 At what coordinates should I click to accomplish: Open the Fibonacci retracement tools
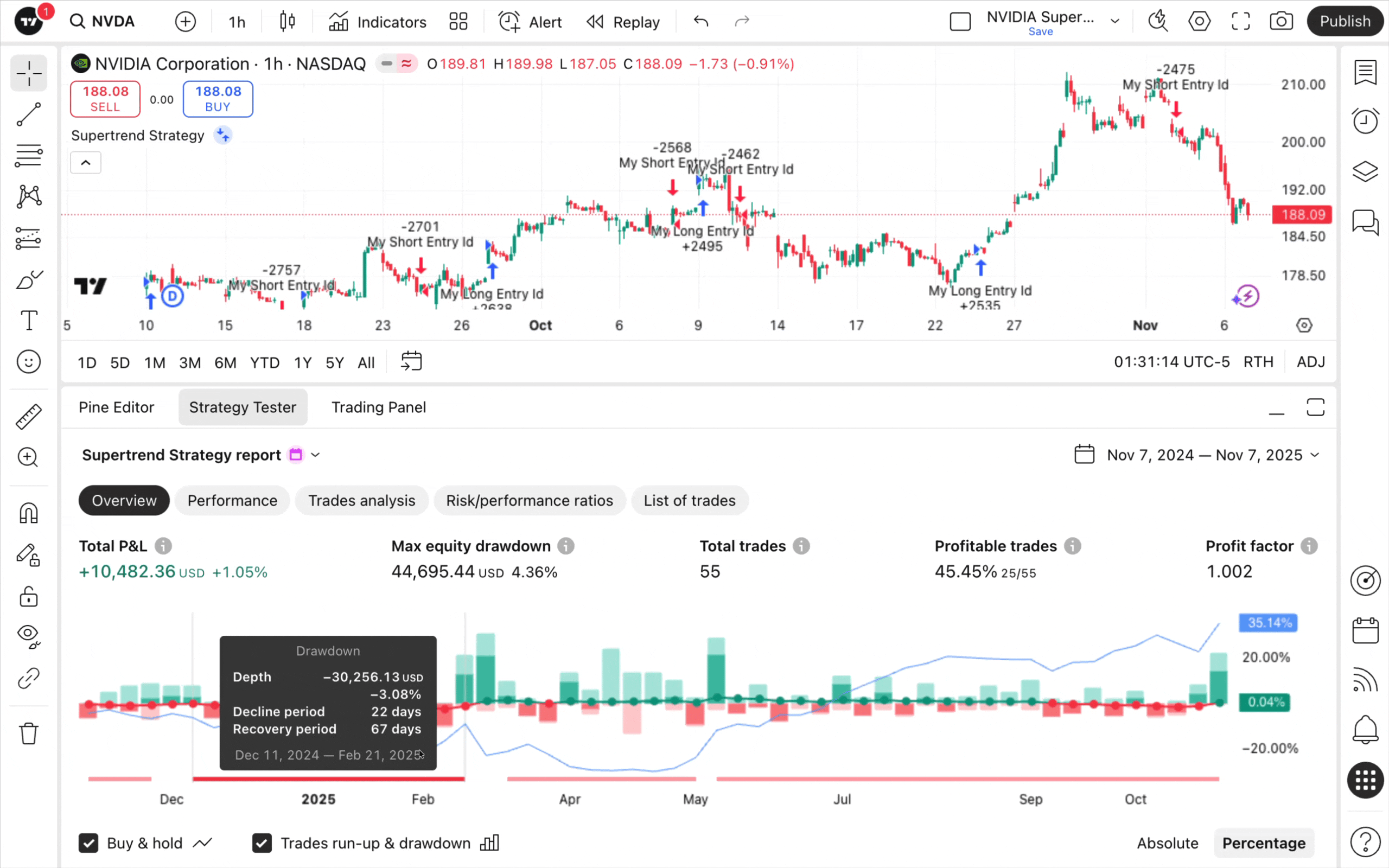pos(28,156)
